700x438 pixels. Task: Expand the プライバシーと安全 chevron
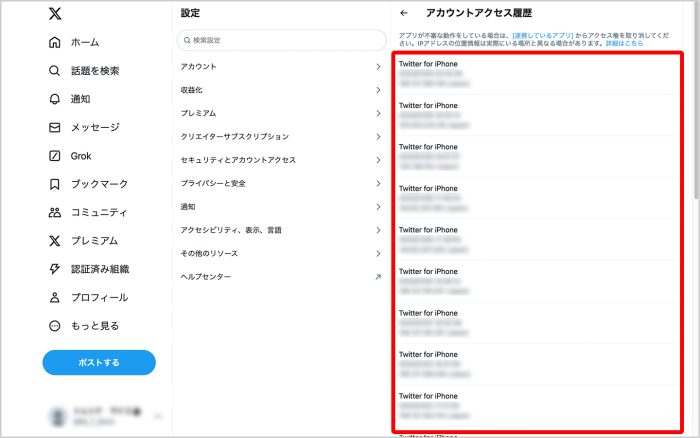(377, 183)
